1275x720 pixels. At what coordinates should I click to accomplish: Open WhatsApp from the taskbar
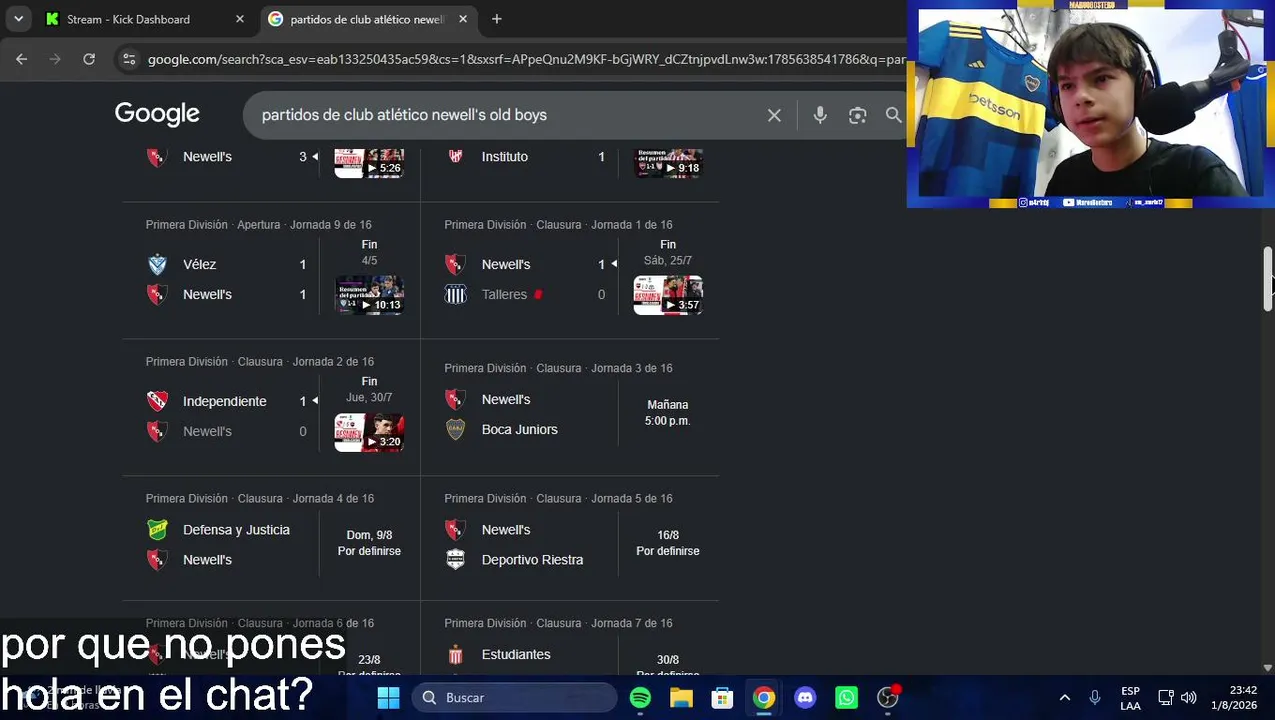[846, 698]
